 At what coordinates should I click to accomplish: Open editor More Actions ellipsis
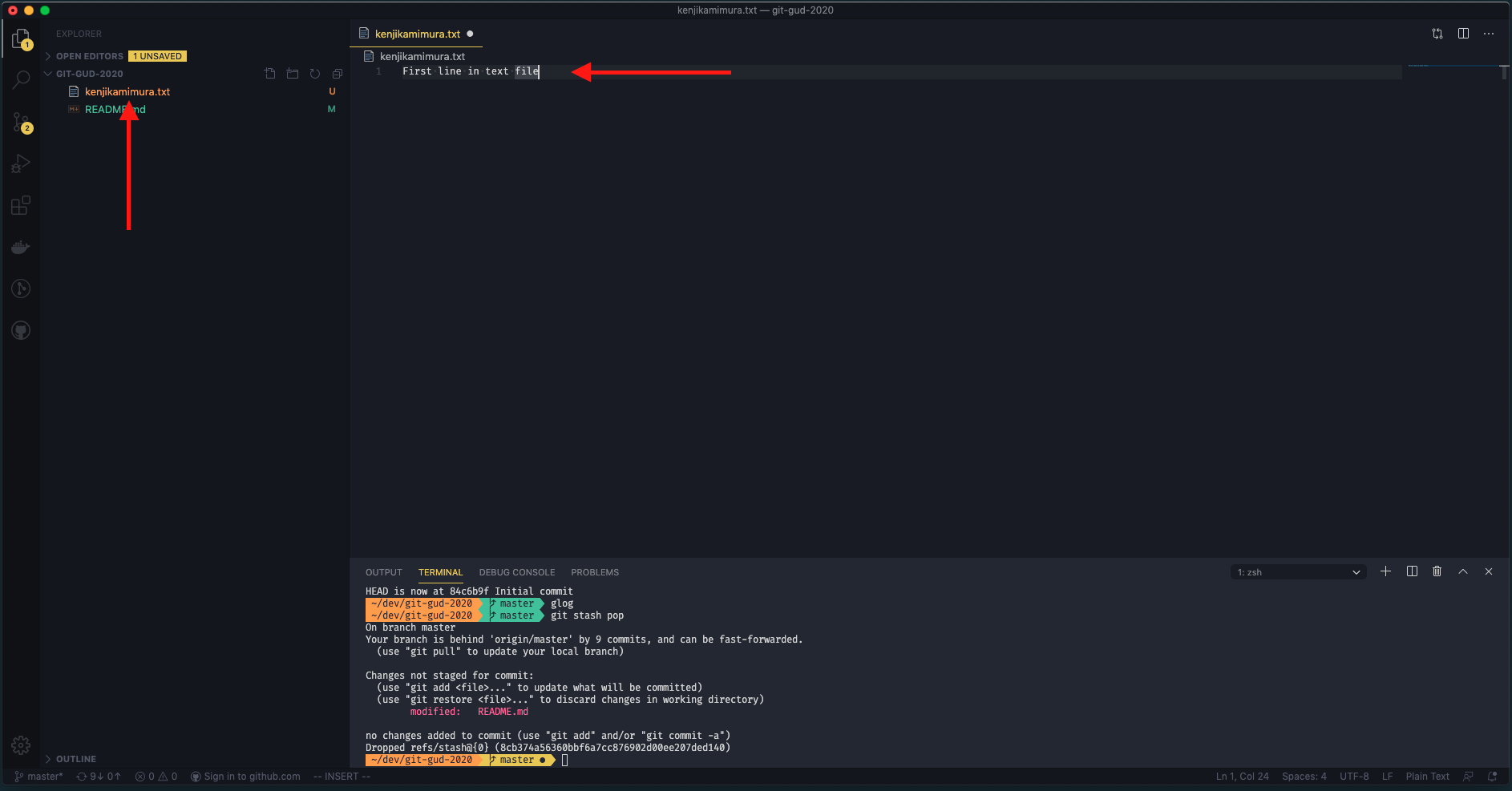(x=1489, y=34)
